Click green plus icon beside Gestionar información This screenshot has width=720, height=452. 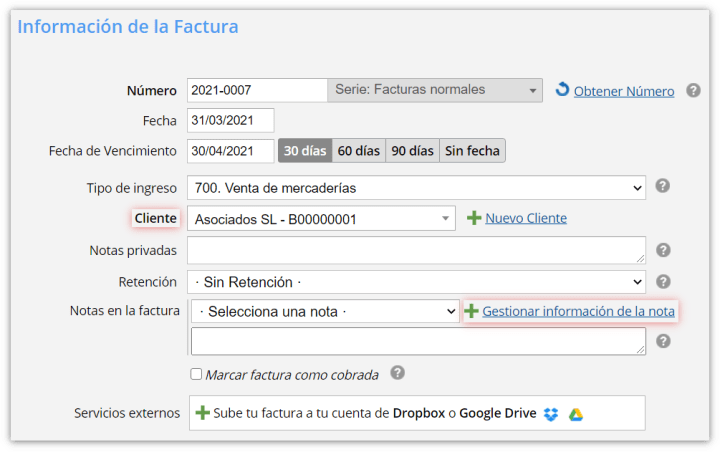tap(471, 311)
